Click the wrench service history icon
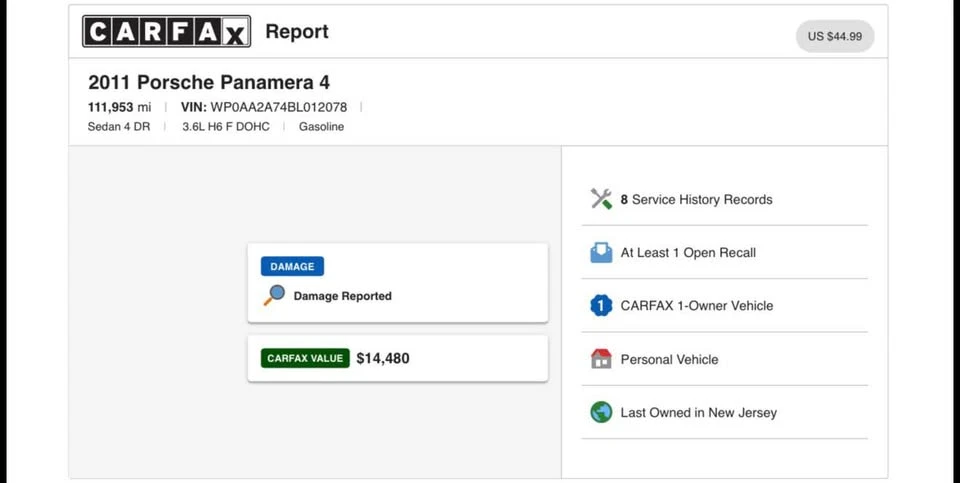 (601, 199)
